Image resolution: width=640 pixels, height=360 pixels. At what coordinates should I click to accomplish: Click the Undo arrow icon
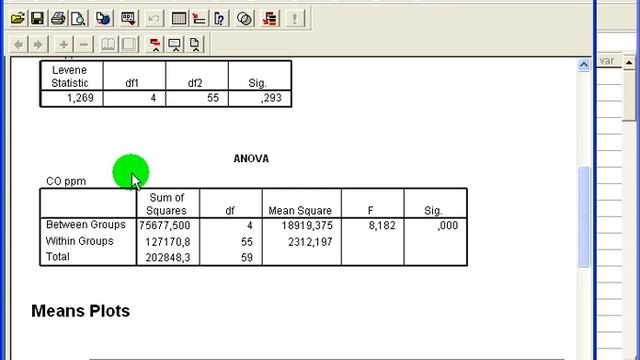coord(154,18)
